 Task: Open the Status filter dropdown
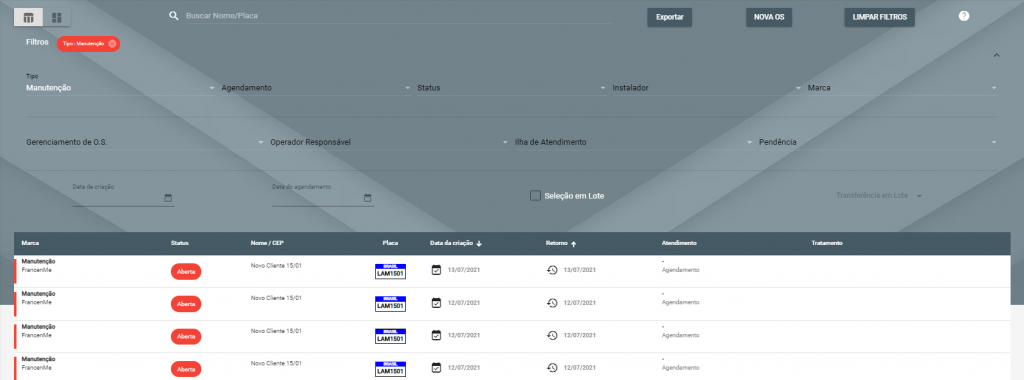[x=512, y=87]
